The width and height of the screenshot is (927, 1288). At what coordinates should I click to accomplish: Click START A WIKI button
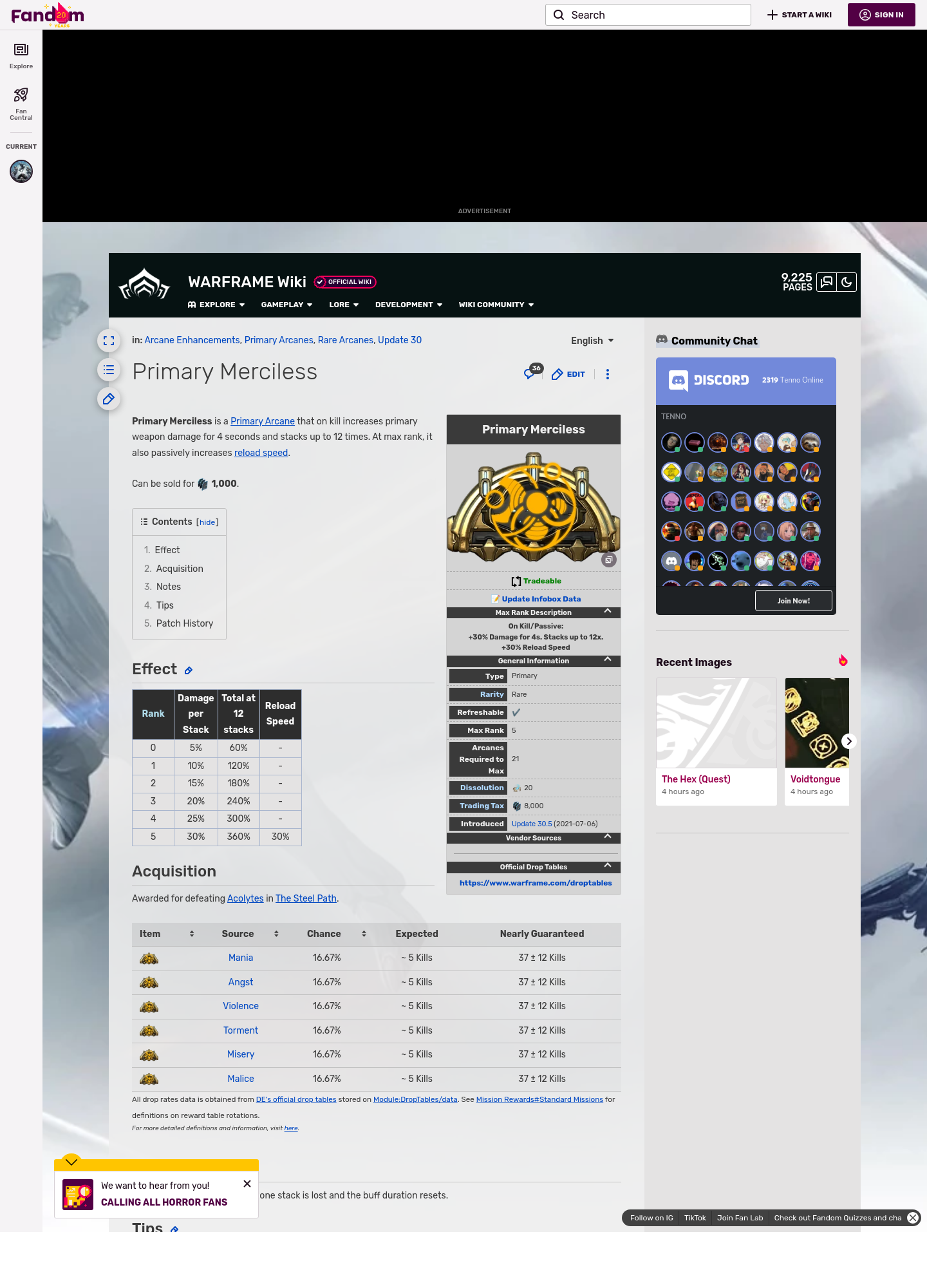tap(800, 15)
